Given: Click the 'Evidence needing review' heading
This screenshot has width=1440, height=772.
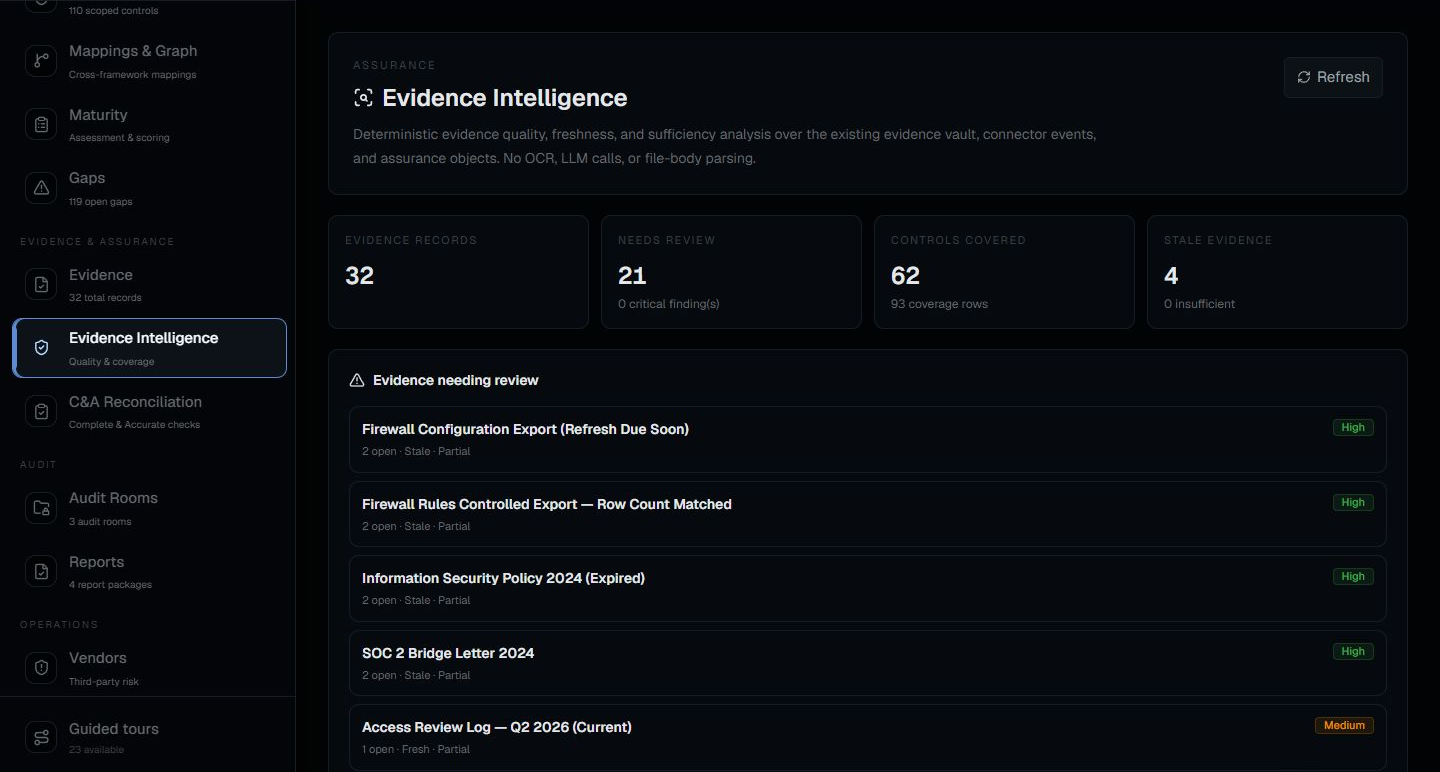Looking at the screenshot, I should tap(456, 380).
